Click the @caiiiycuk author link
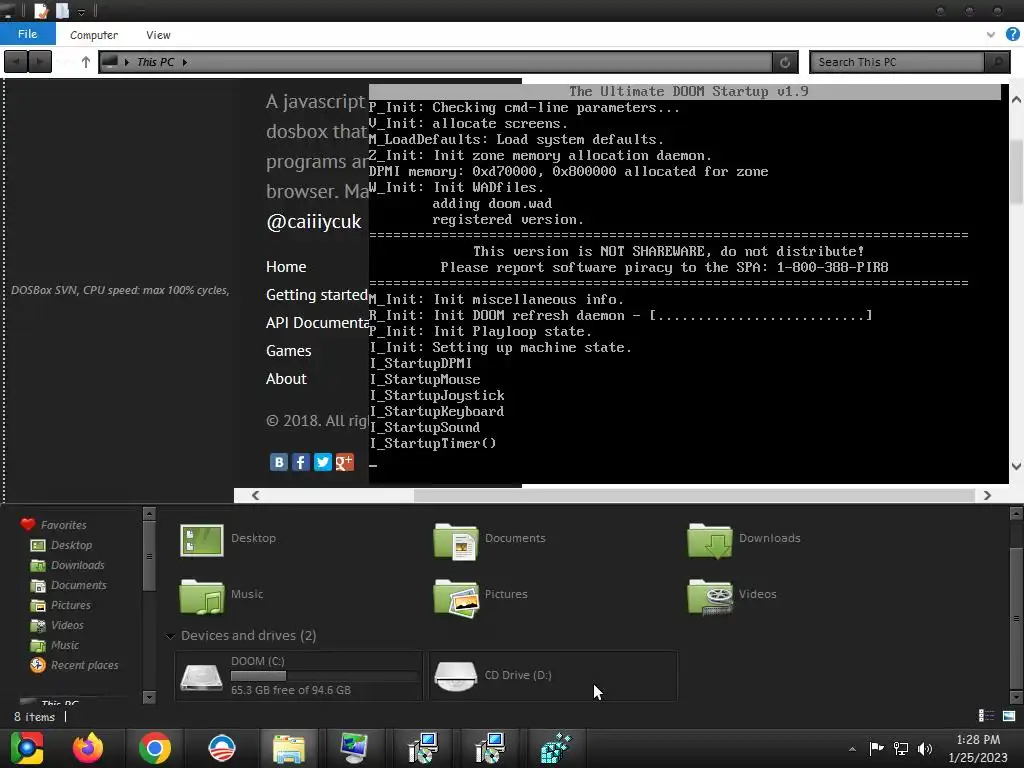This screenshot has height=768, width=1024. coord(313,221)
